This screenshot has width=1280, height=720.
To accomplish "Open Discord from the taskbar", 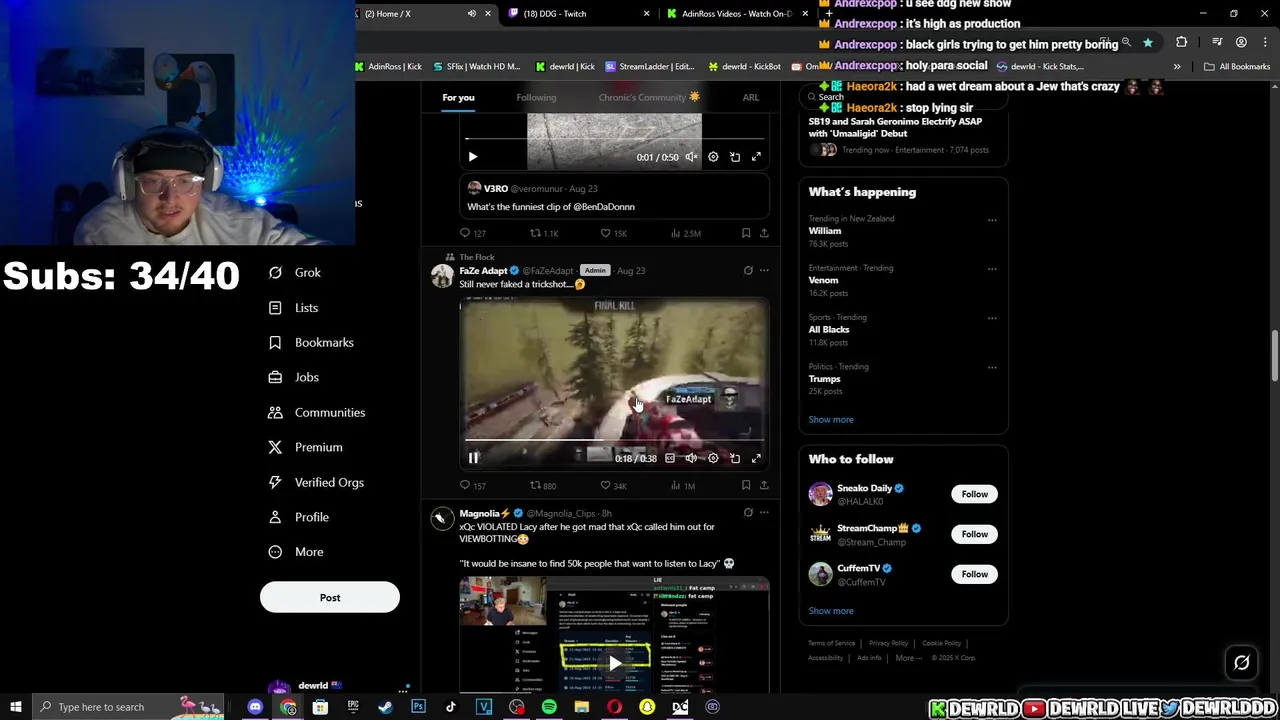I will click(255, 707).
